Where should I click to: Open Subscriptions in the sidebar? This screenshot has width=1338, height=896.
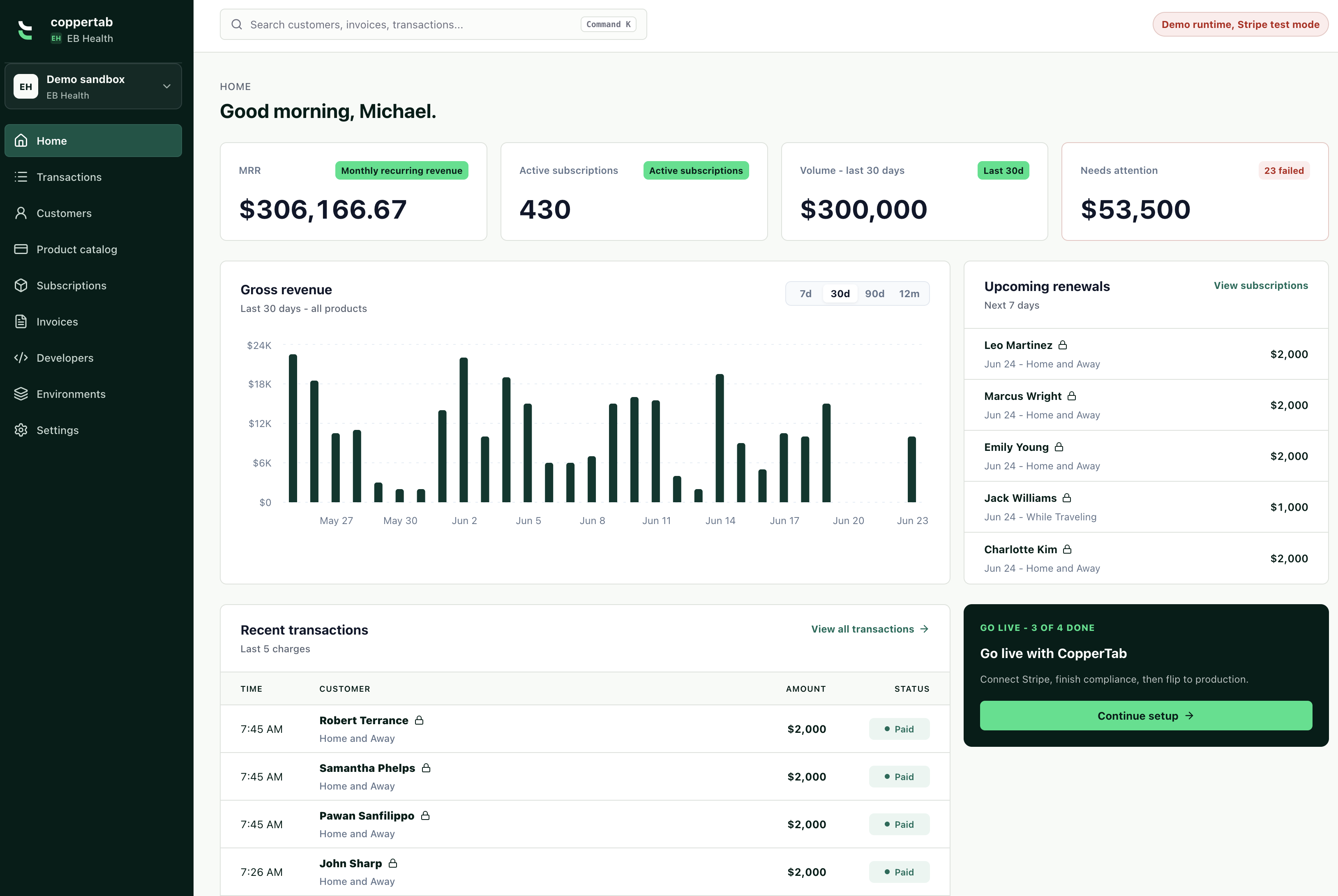[93, 286]
